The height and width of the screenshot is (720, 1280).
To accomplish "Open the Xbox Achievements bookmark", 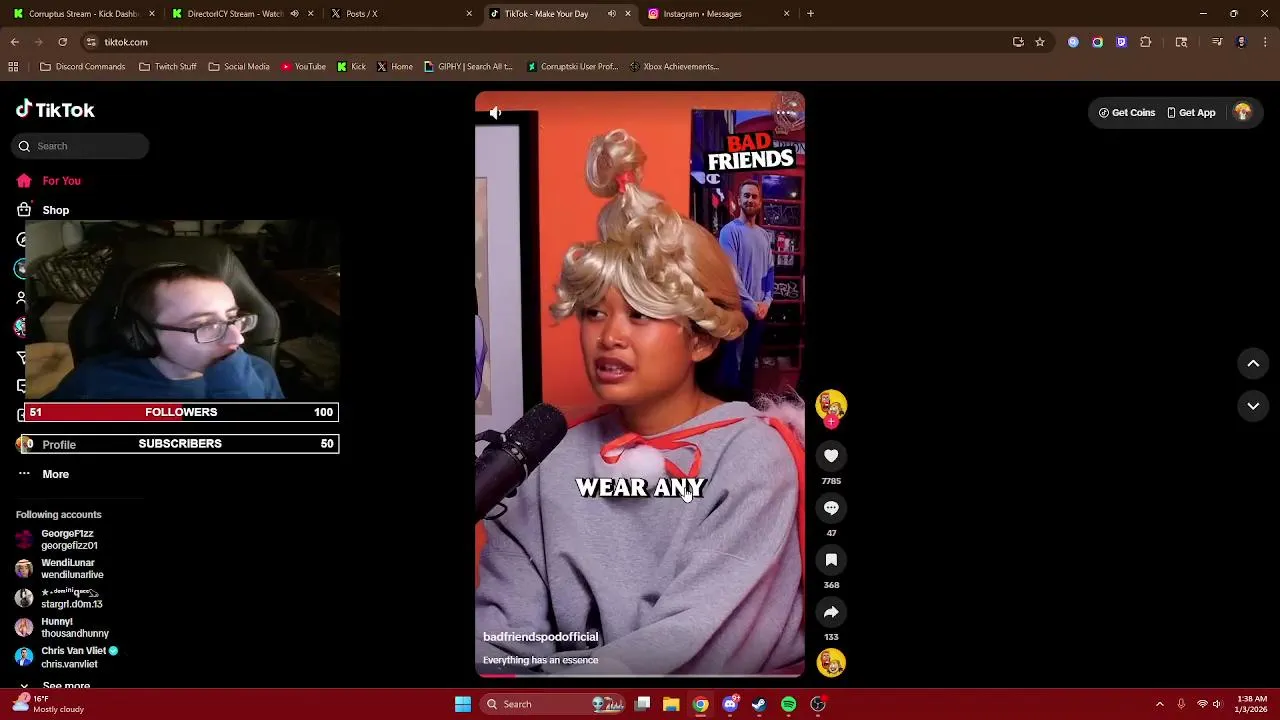I will click(674, 67).
